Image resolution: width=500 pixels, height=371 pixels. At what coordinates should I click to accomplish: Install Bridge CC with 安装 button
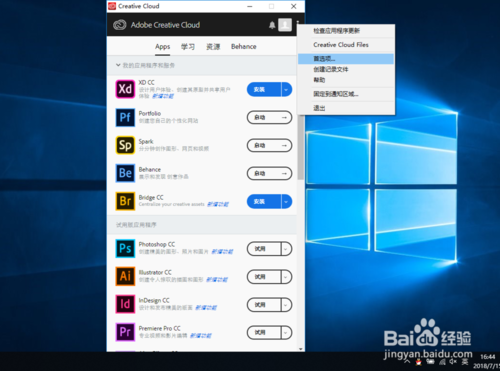264,201
